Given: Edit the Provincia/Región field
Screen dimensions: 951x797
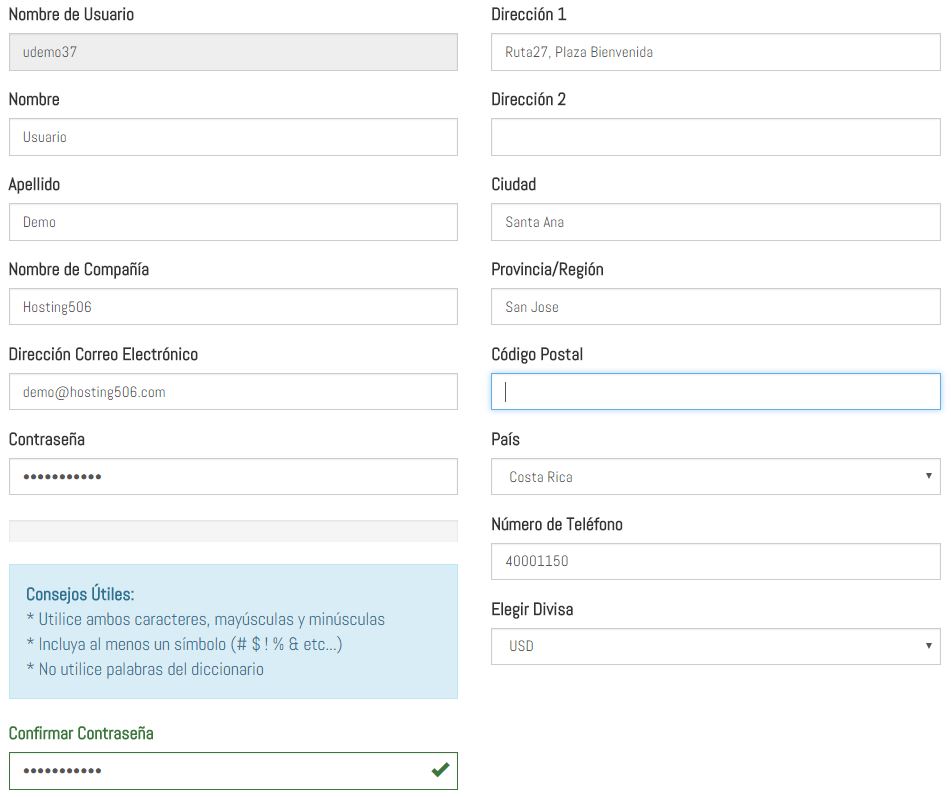Looking at the screenshot, I should (x=715, y=307).
